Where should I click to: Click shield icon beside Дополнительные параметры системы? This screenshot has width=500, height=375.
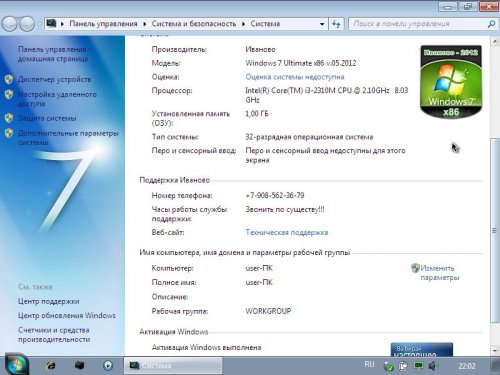(x=9, y=133)
